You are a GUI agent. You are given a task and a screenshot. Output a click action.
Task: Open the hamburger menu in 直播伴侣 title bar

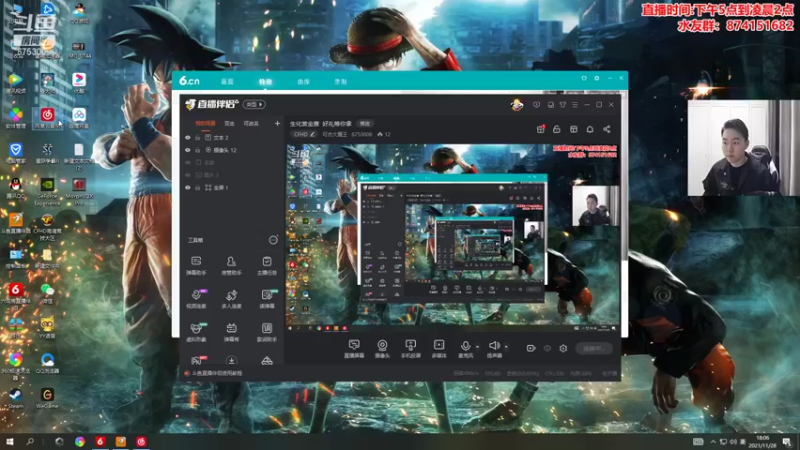[x=575, y=105]
